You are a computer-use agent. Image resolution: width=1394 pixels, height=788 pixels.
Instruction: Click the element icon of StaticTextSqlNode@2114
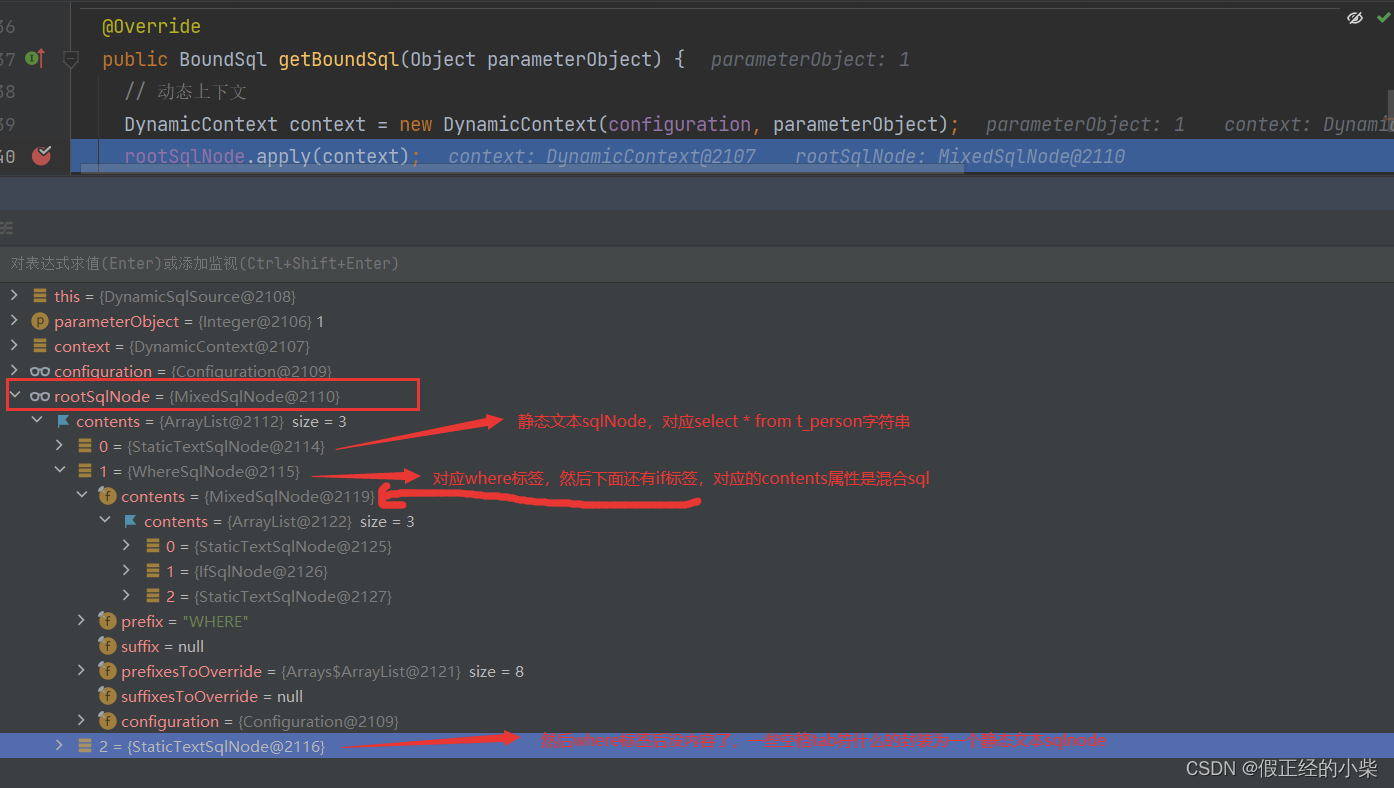pyautogui.click(x=86, y=446)
